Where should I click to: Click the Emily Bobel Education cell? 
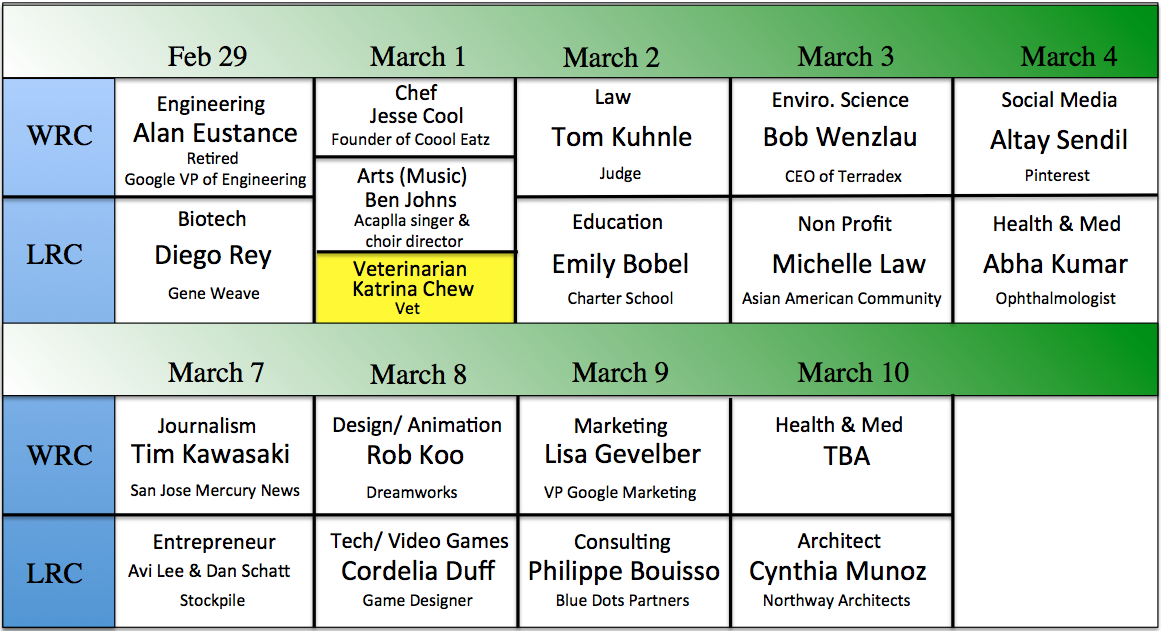tap(621, 261)
